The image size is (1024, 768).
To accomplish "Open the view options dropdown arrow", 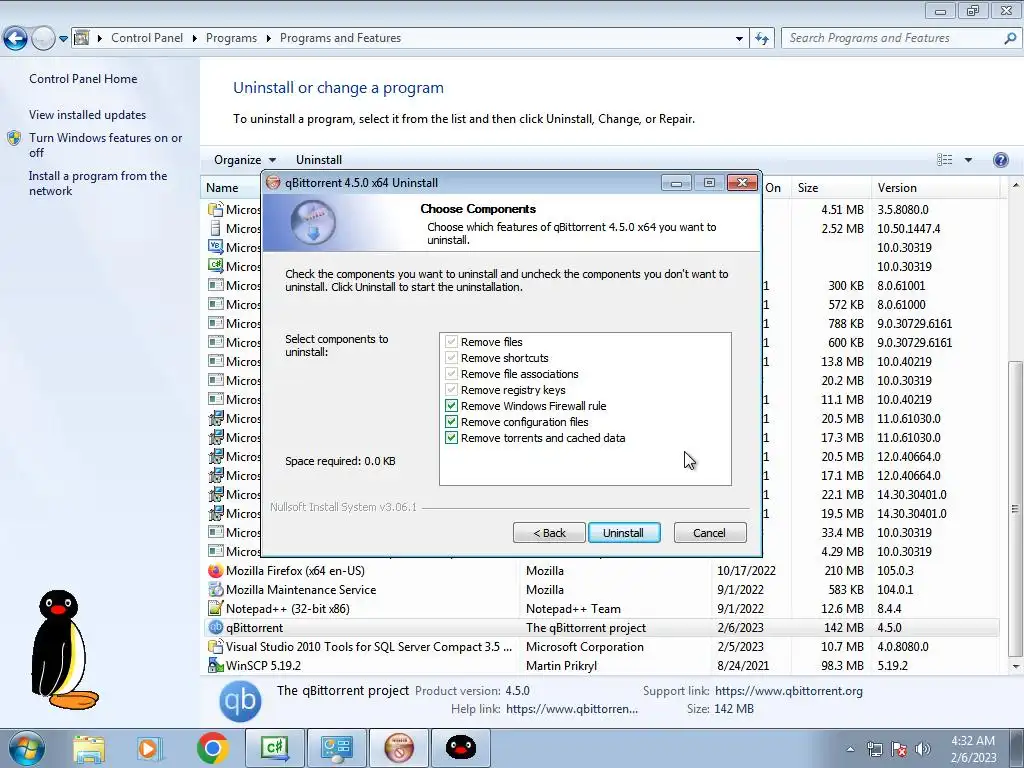I will [x=968, y=160].
